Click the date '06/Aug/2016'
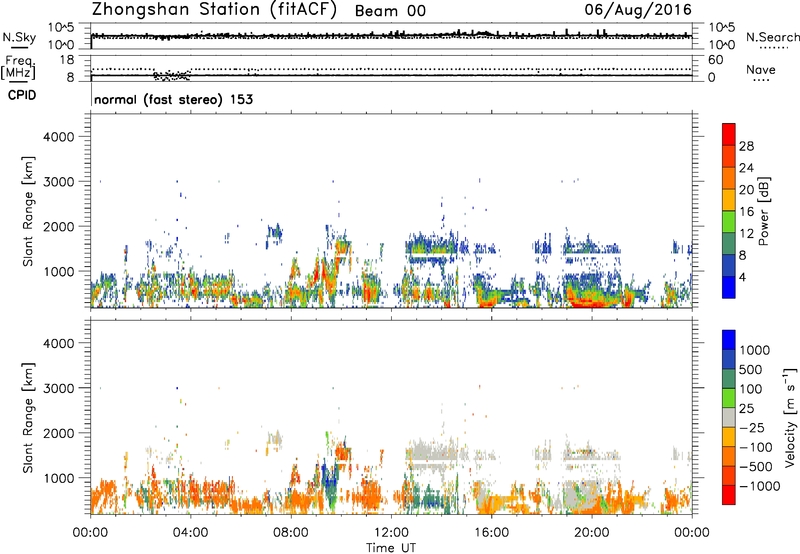800x554 pixels. coord(638,10)
